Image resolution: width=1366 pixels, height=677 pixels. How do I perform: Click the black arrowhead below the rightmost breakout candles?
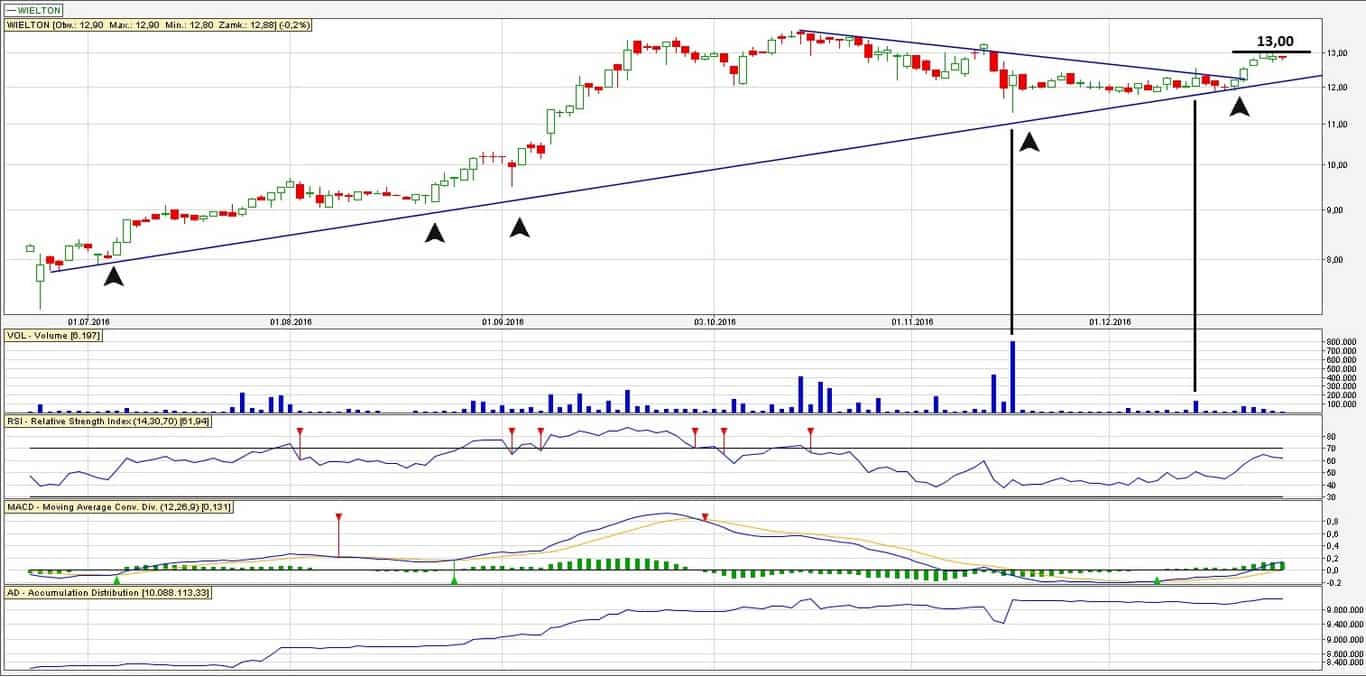(1239, 105)
